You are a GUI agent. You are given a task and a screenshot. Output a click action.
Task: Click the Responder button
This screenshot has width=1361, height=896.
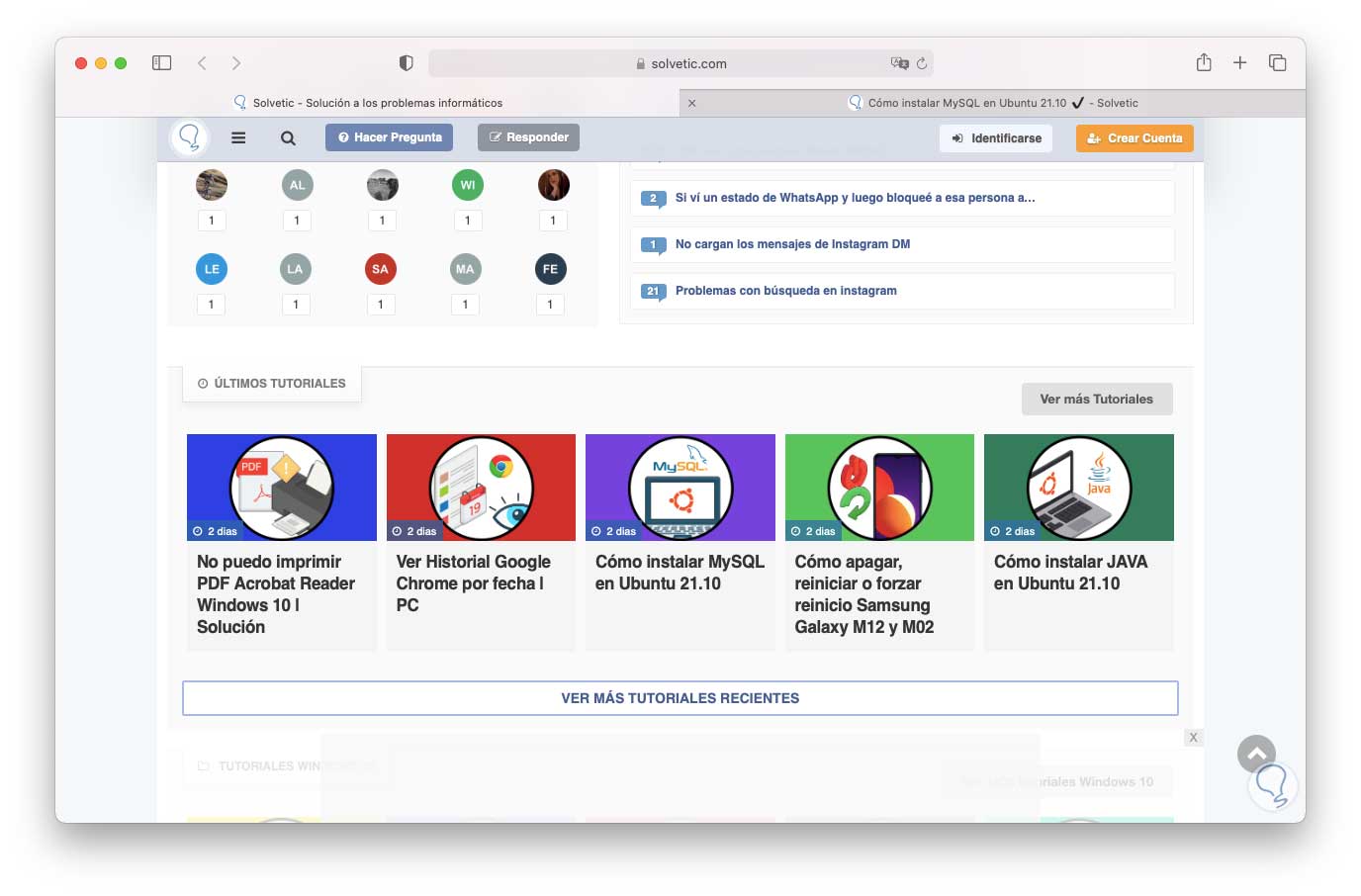[528, 137]
